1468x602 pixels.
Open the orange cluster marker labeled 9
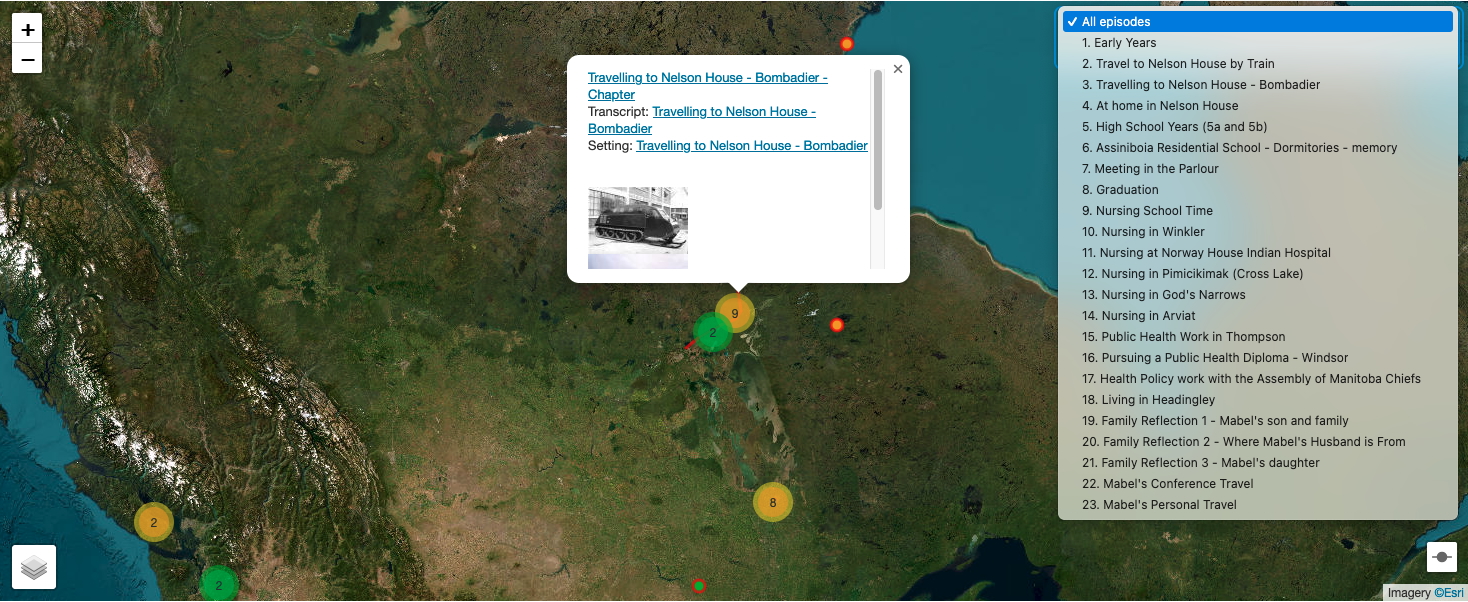click(x=735, y=313)
